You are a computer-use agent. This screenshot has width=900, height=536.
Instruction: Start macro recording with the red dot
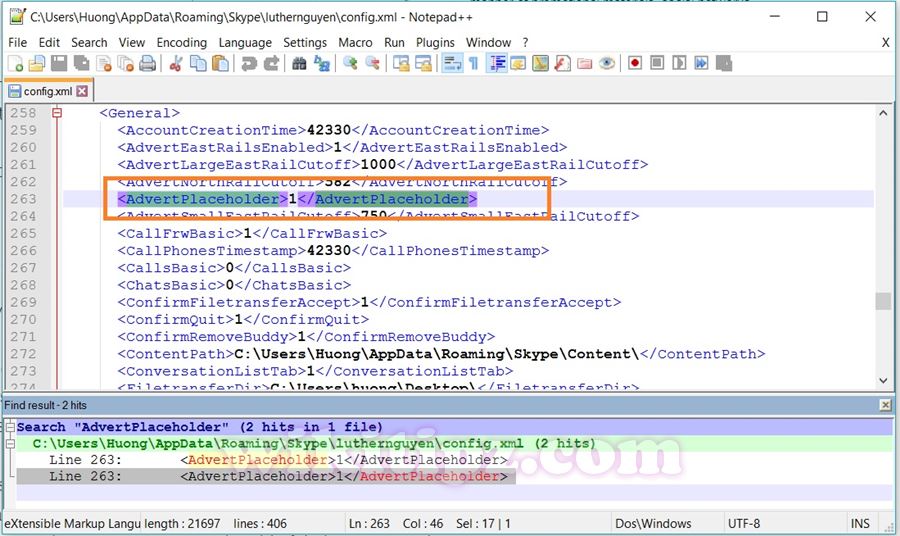pyautogui.click(x=635, y=63)
